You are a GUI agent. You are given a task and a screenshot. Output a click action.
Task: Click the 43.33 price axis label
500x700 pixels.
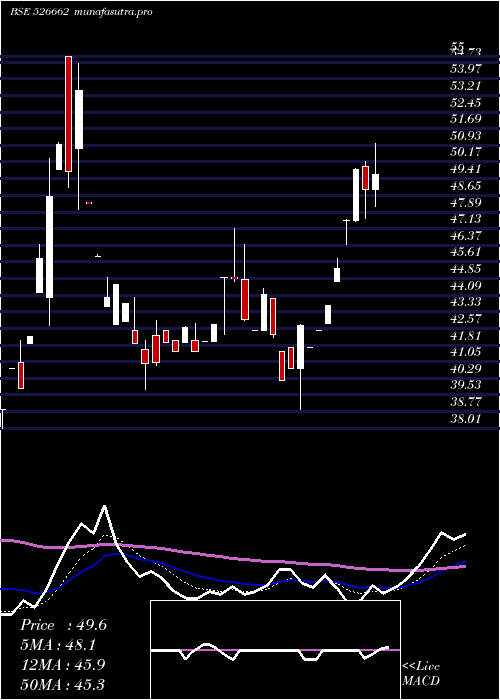(466, 302)
